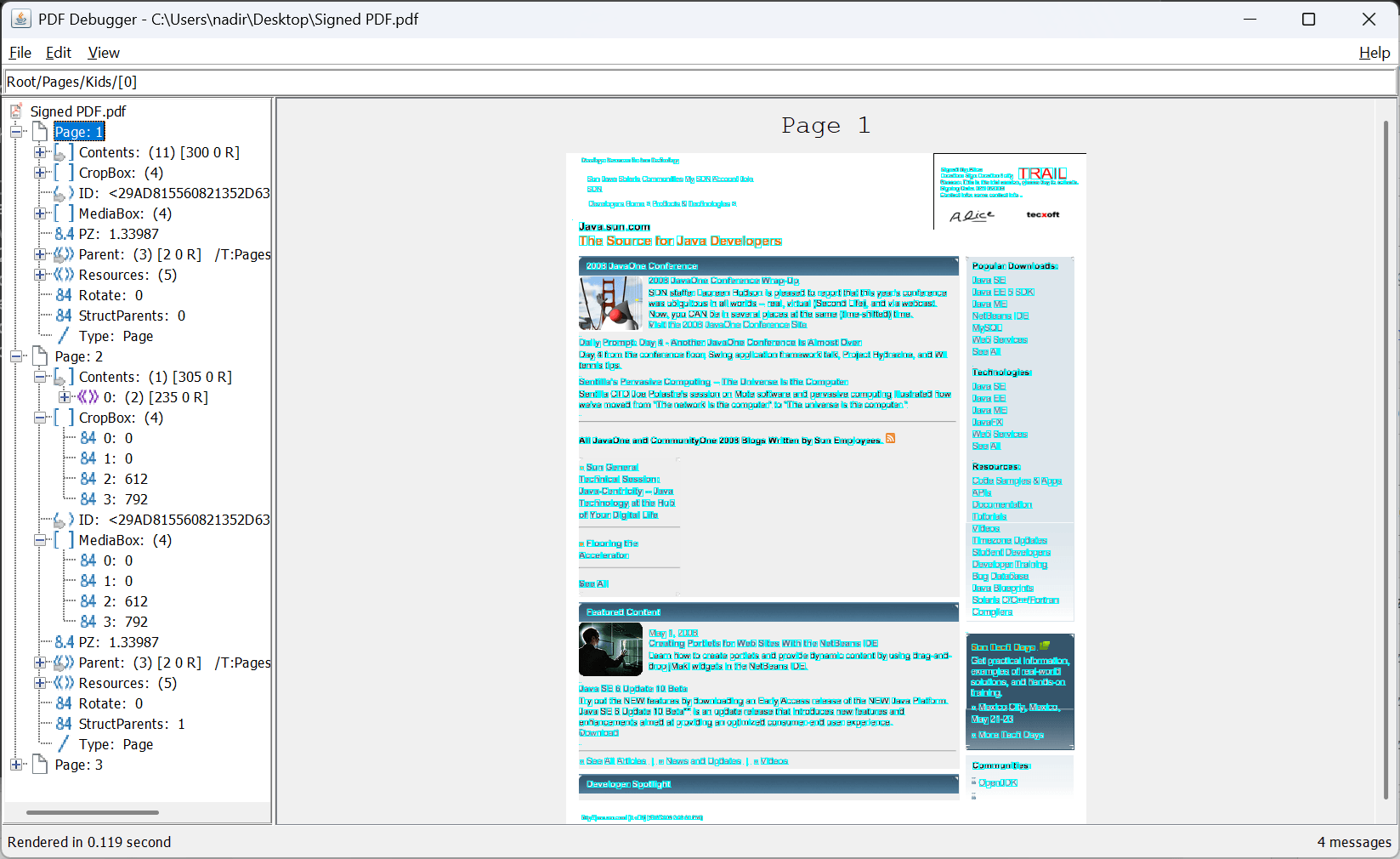
Task: Click the real-number icon of PZ under Page: 2
Action: tap(64, 642)
